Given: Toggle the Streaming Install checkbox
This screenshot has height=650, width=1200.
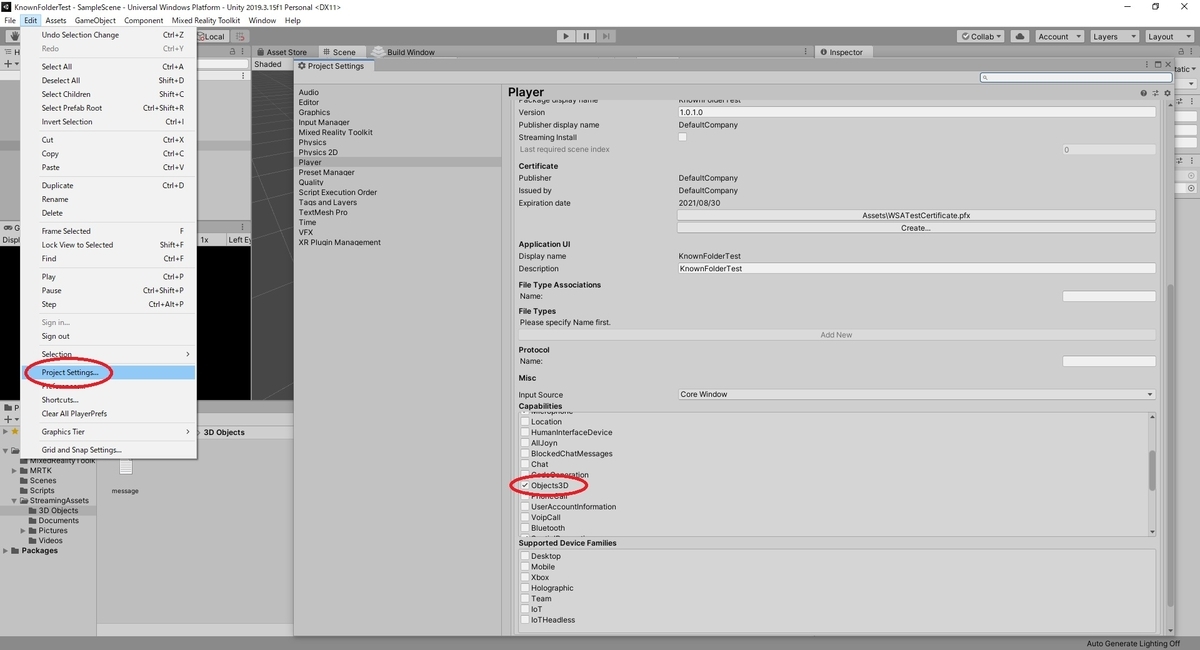Looking at the screenshot, I should pos(683,137).
